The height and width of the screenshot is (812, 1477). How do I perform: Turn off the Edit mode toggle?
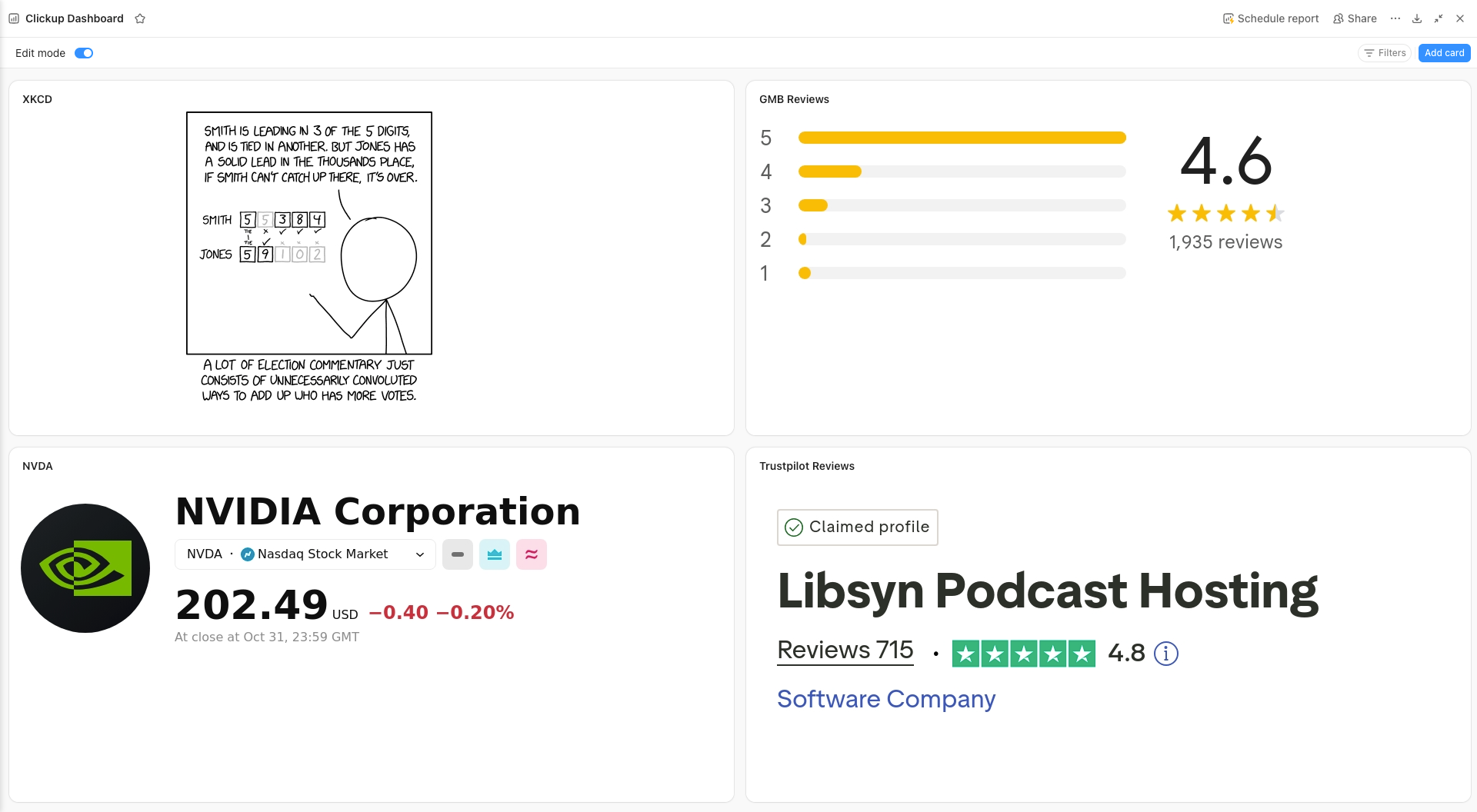[x=84, y=53]
